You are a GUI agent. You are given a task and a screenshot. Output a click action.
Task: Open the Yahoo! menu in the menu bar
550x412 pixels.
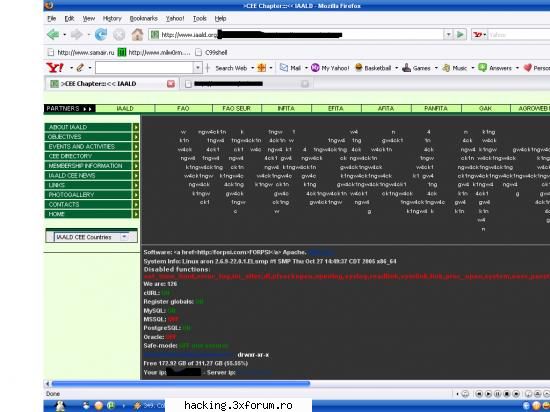[175, 19]
